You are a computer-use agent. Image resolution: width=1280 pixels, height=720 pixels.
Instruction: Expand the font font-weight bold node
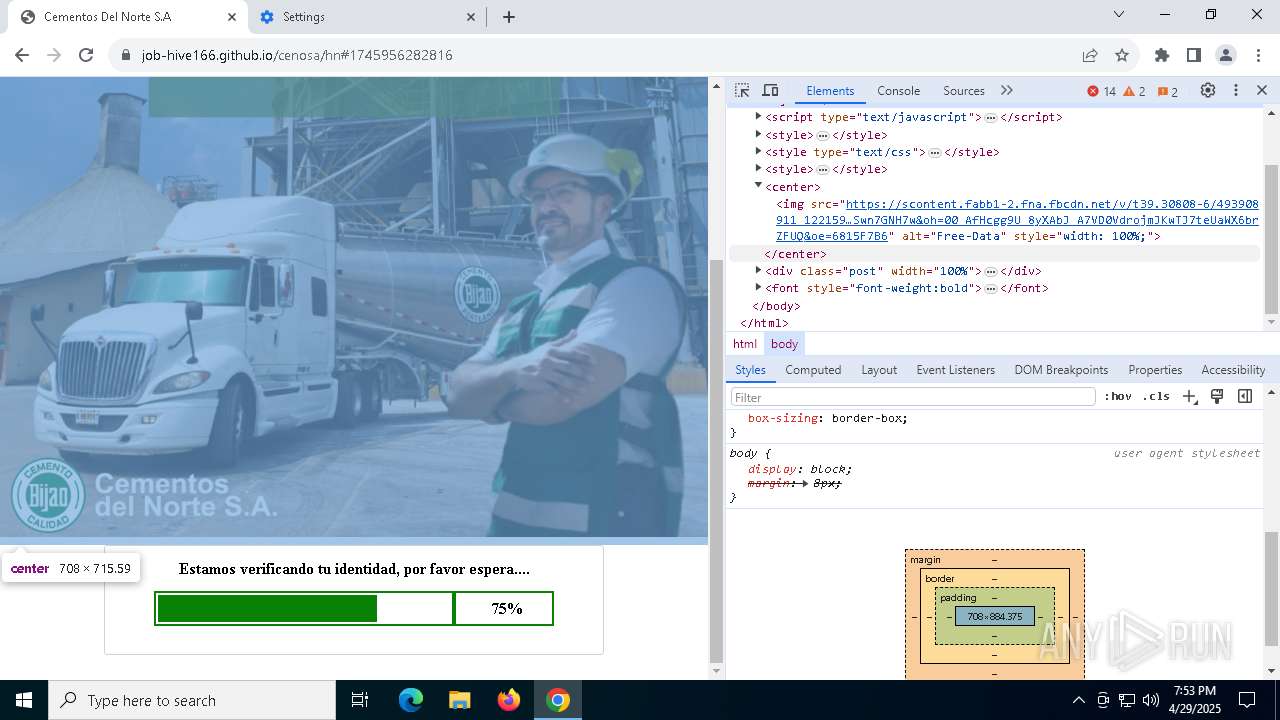point(758,287)
